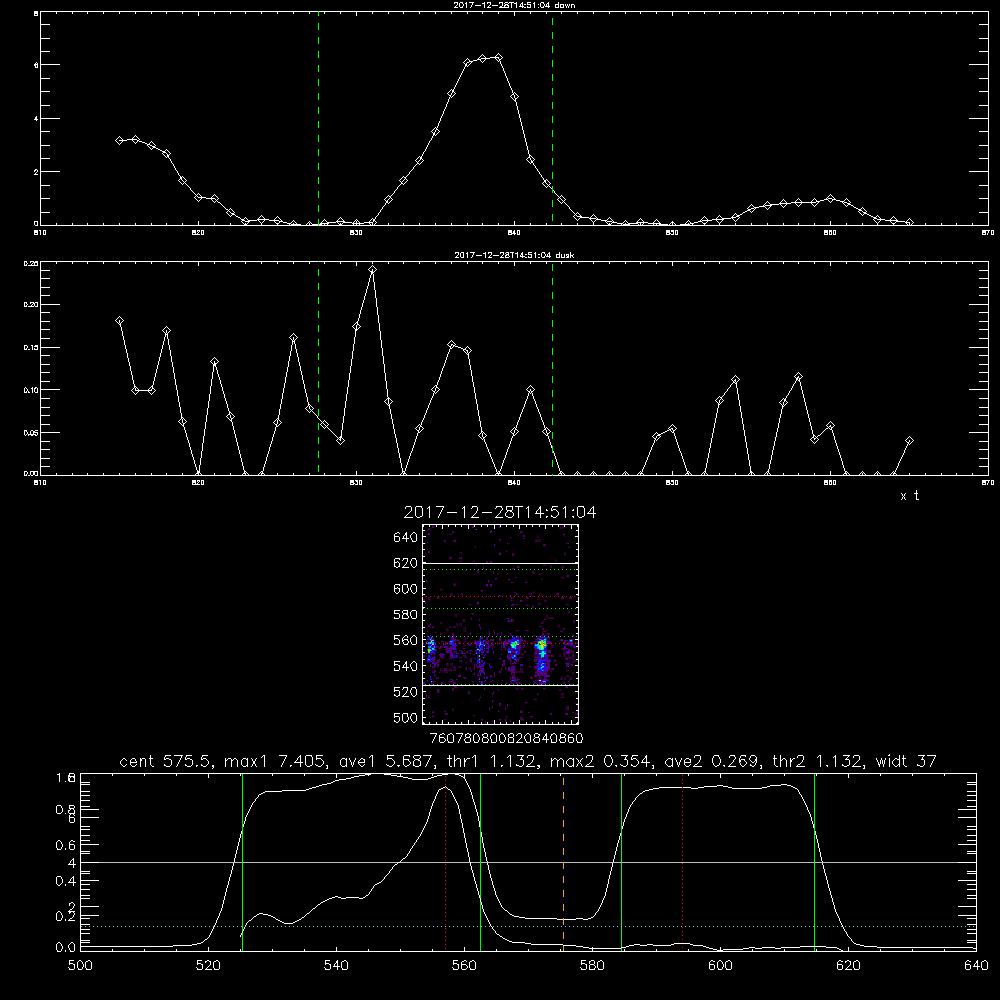
Task: Click right green dashed line in dusk plot
Action: (x=552, y=369)
